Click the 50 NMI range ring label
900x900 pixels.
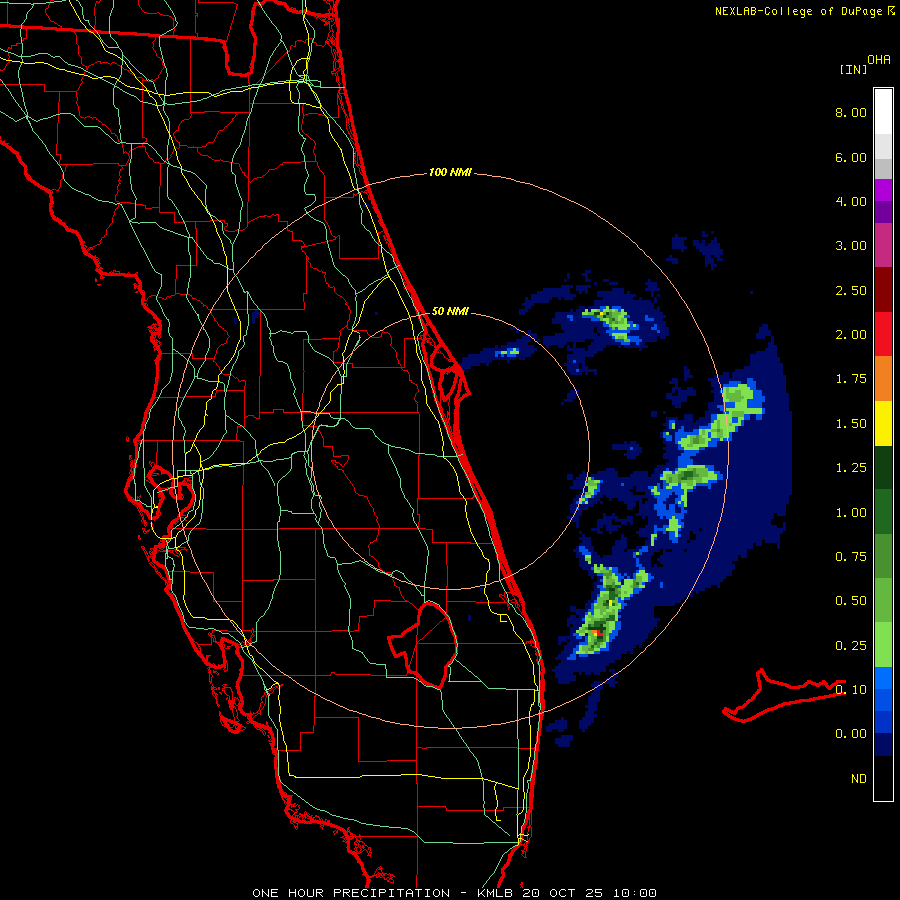click(x=450, y=311)
